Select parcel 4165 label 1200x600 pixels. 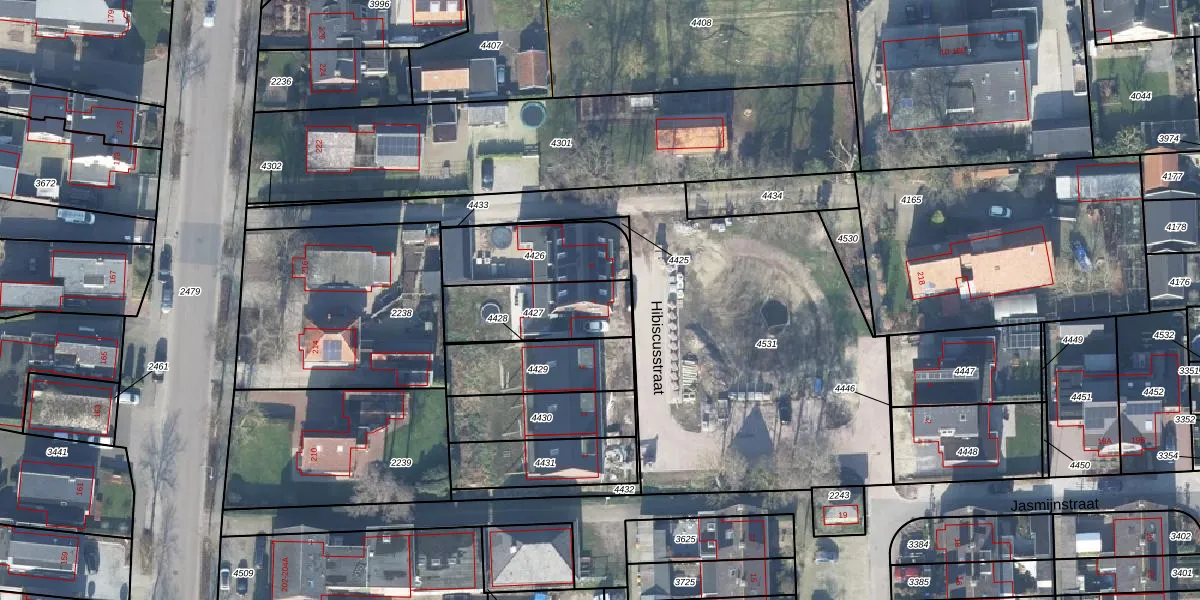tap(911, 201)
